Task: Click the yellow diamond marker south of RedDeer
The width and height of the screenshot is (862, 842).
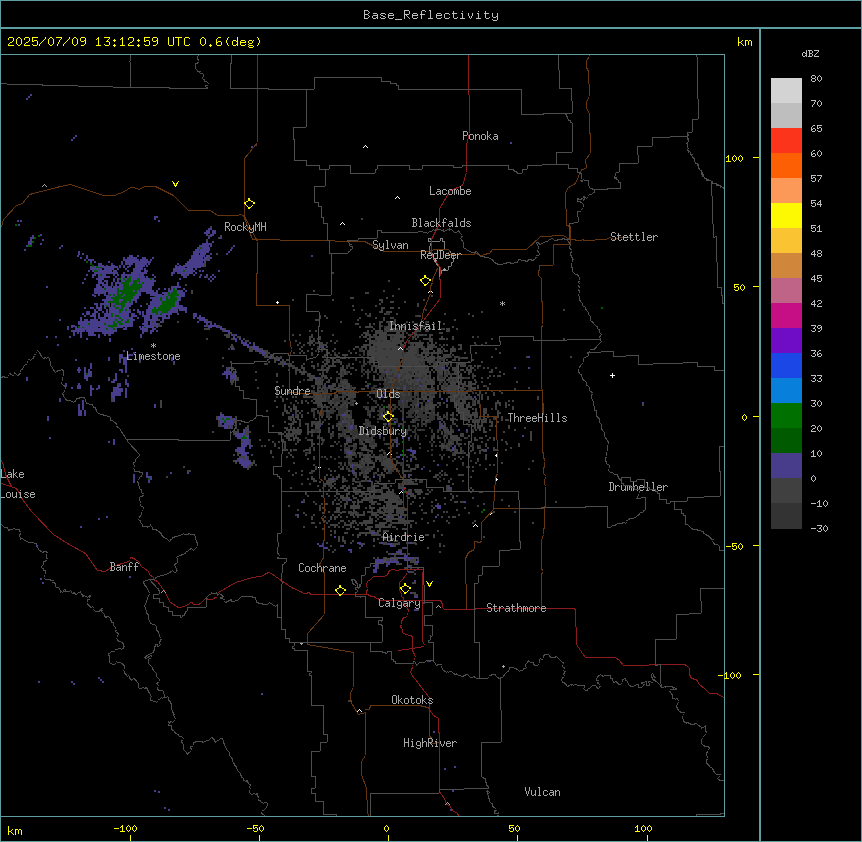Action: click(x=425, y=281)
